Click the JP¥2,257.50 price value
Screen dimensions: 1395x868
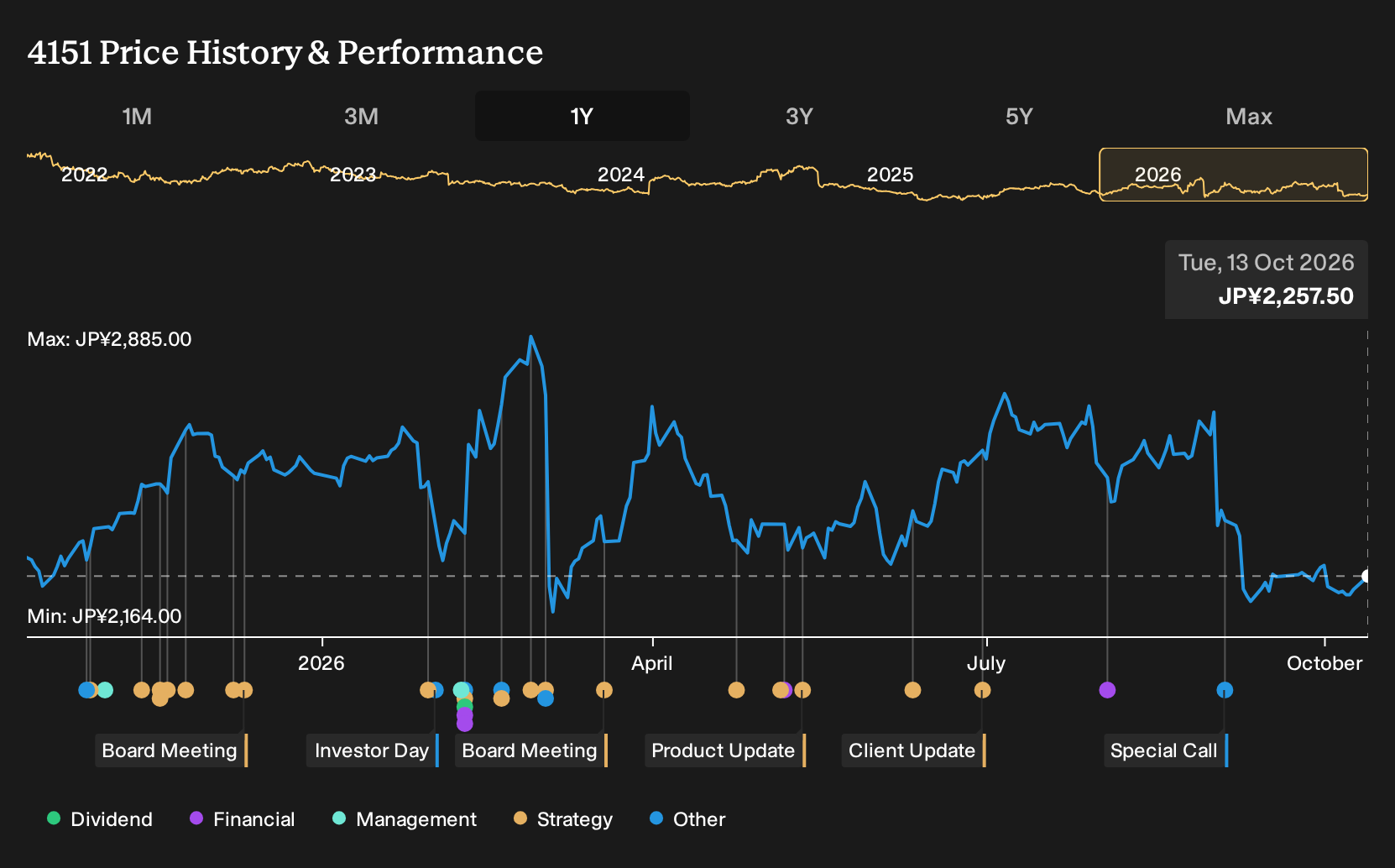click(1286, 296)
